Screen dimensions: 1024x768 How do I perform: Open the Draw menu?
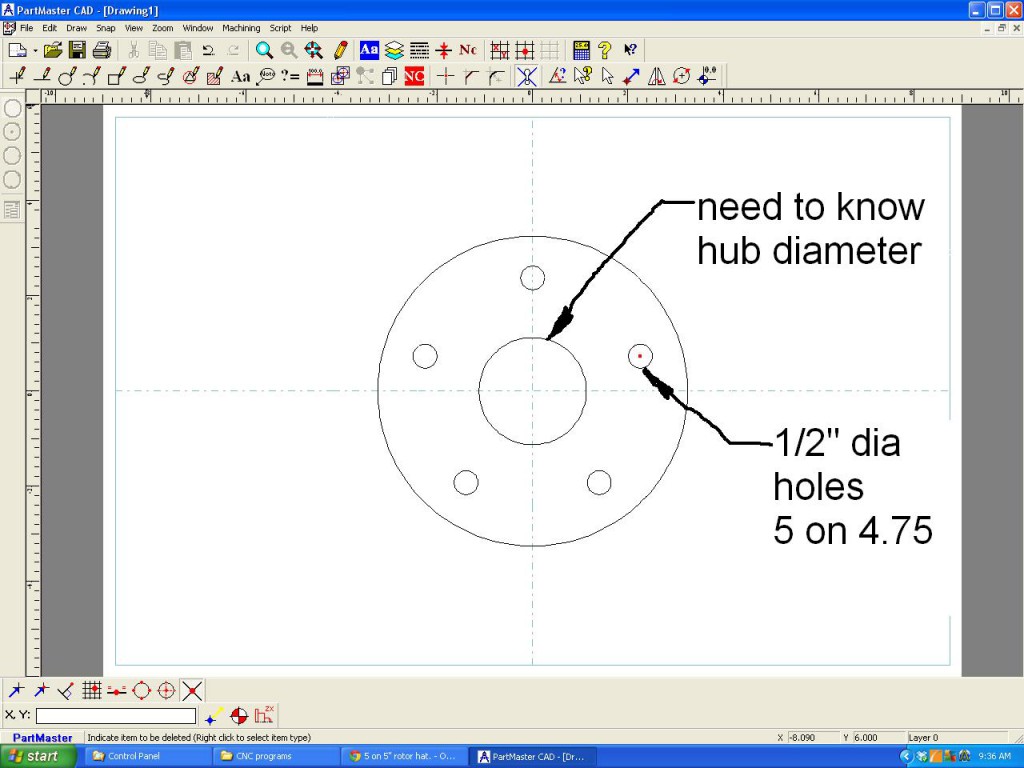(77, 28)
